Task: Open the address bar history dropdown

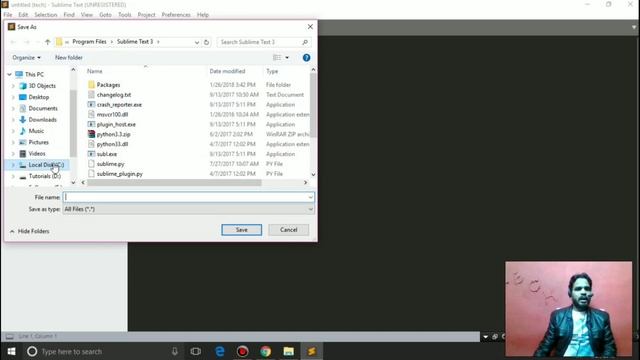Action: [x=197, y=42]
